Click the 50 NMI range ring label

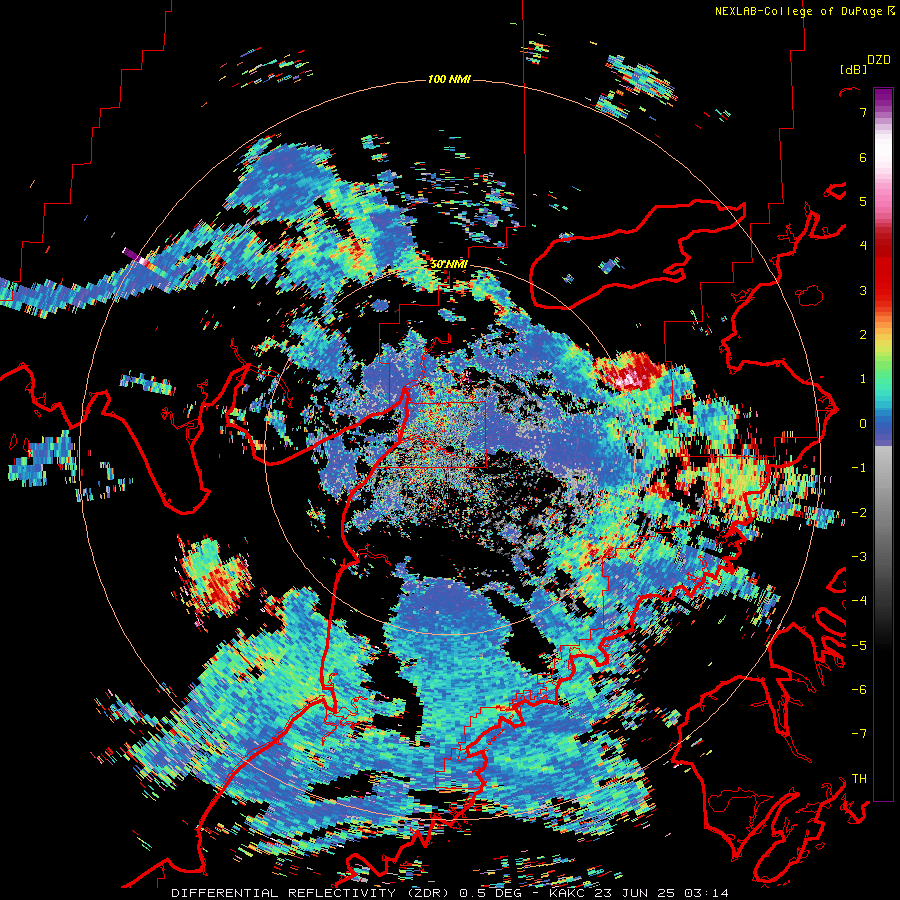(449, 265)
